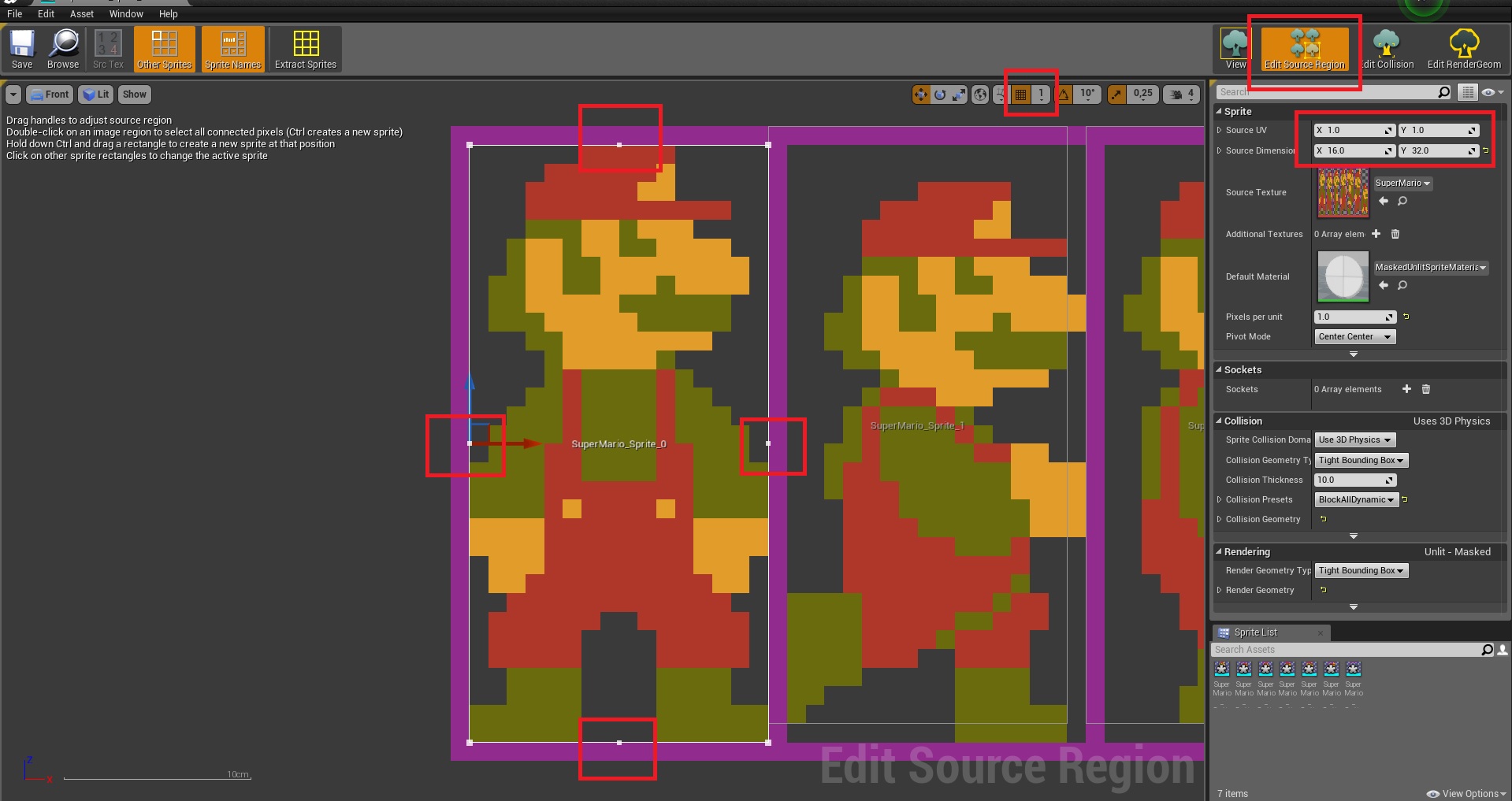Select the translate gizmo tool in viewport
This screenshot has height=801, width=1512.
click(920, 95)
